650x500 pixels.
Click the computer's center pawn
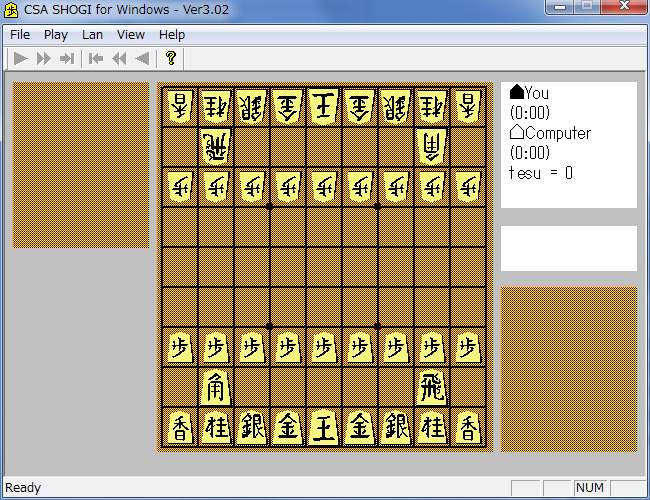pos(324,187)
